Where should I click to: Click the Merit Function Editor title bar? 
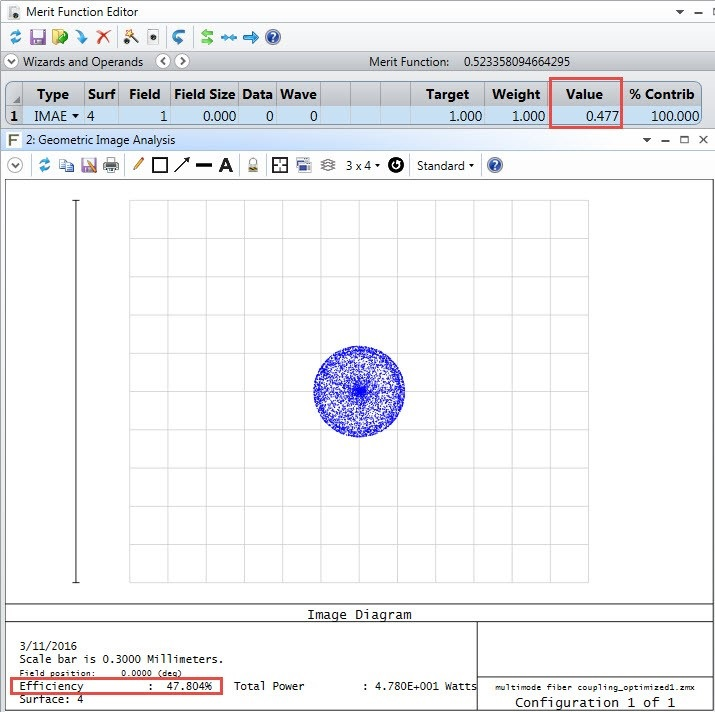click(300, 12)
